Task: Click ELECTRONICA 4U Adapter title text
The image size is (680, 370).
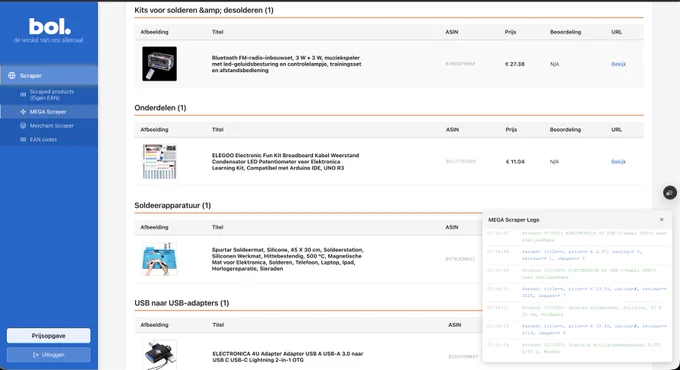Action: coord(288,357)
